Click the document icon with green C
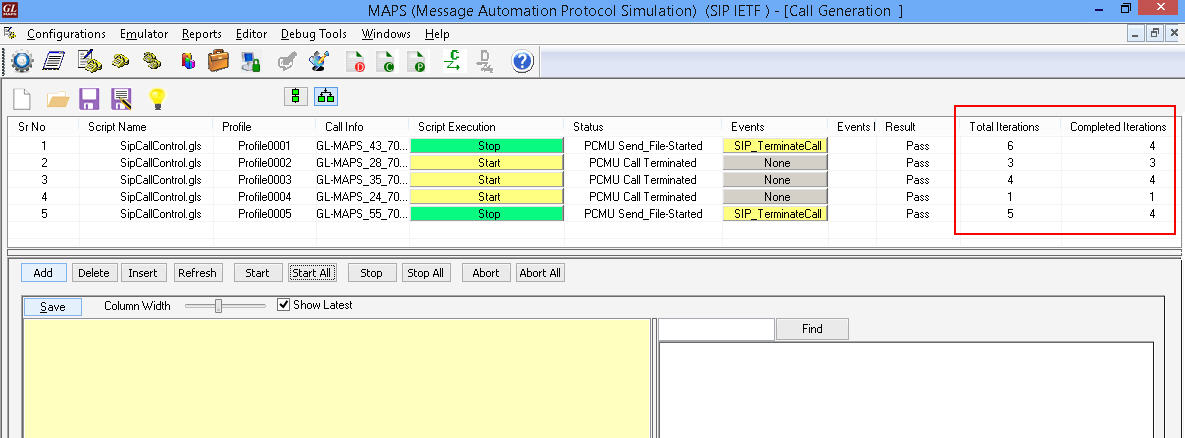The image size is (1185, 438). tap(385, 61)
